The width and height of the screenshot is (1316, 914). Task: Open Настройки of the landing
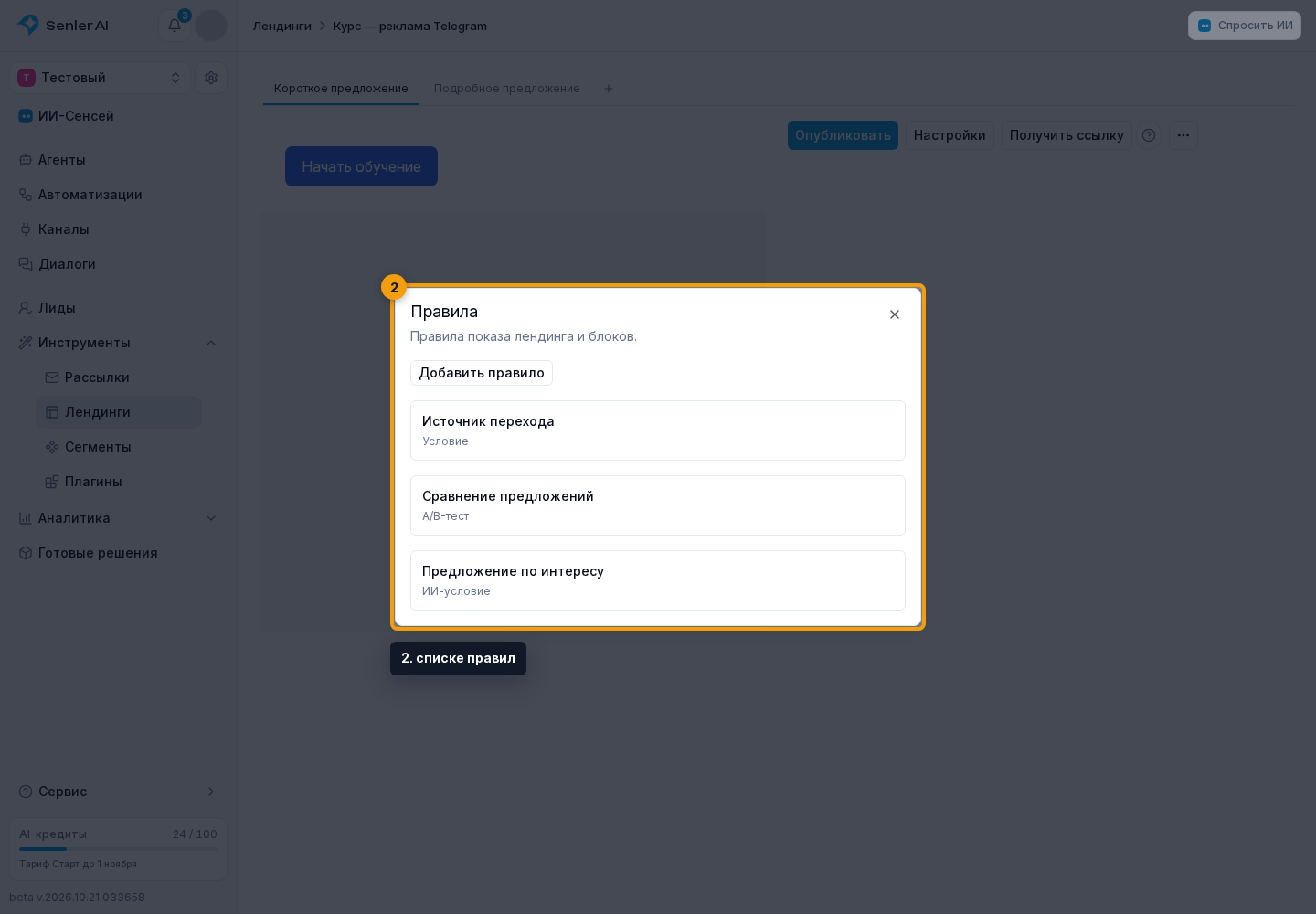coord(950,135)
